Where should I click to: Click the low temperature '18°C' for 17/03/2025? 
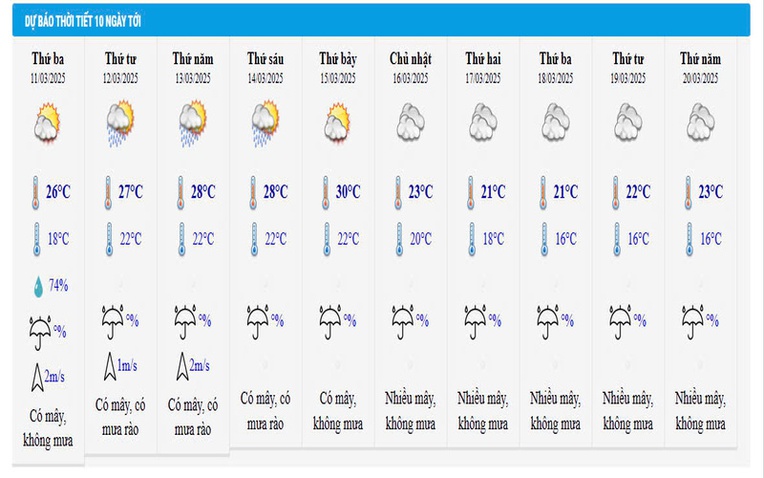click(x=493, y=239)
